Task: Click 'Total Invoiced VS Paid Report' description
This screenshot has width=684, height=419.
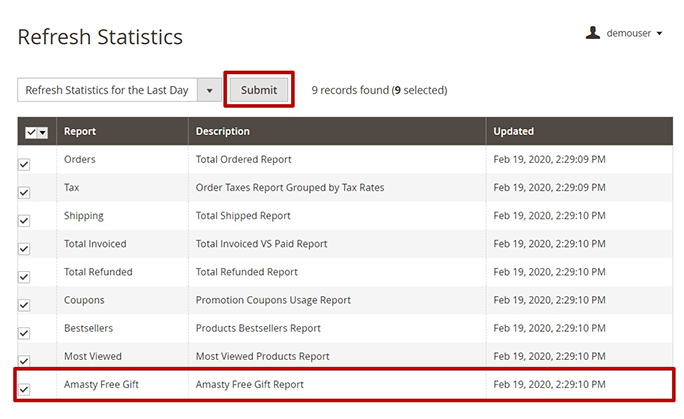Action: (x=261, y=244)
